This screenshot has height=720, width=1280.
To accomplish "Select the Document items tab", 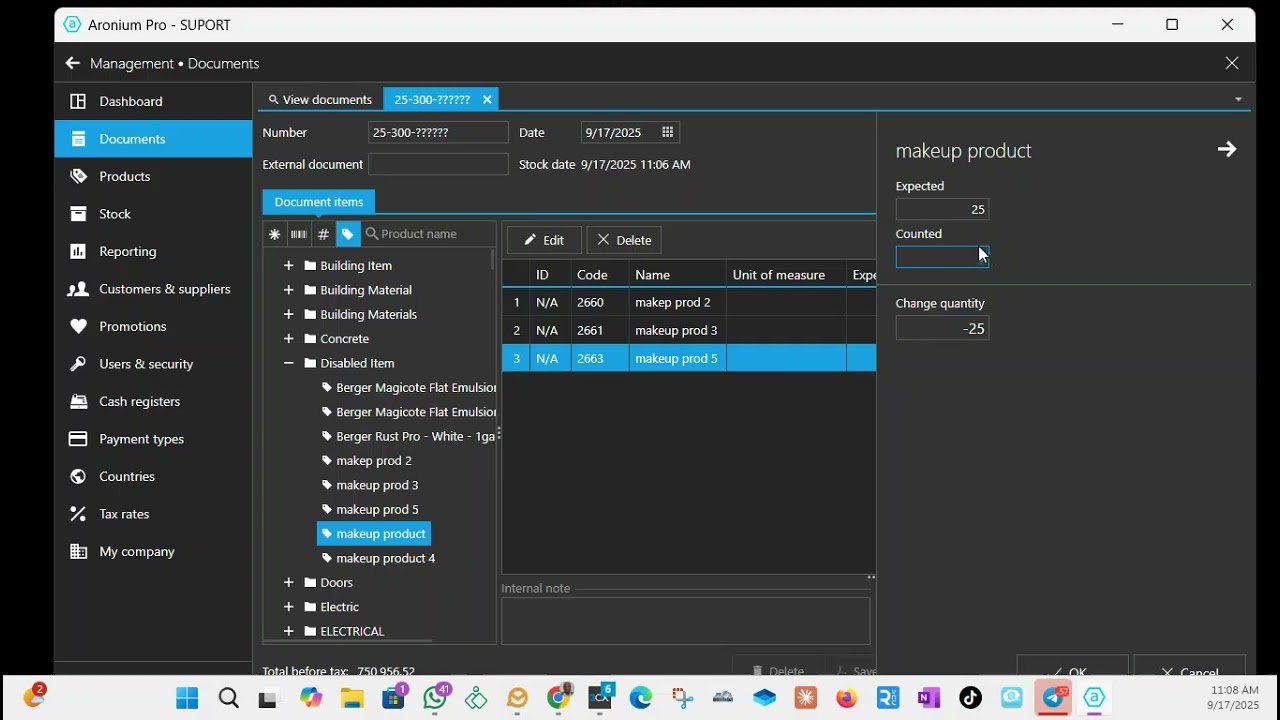I will pyautogui.click(x=319, y=202).
